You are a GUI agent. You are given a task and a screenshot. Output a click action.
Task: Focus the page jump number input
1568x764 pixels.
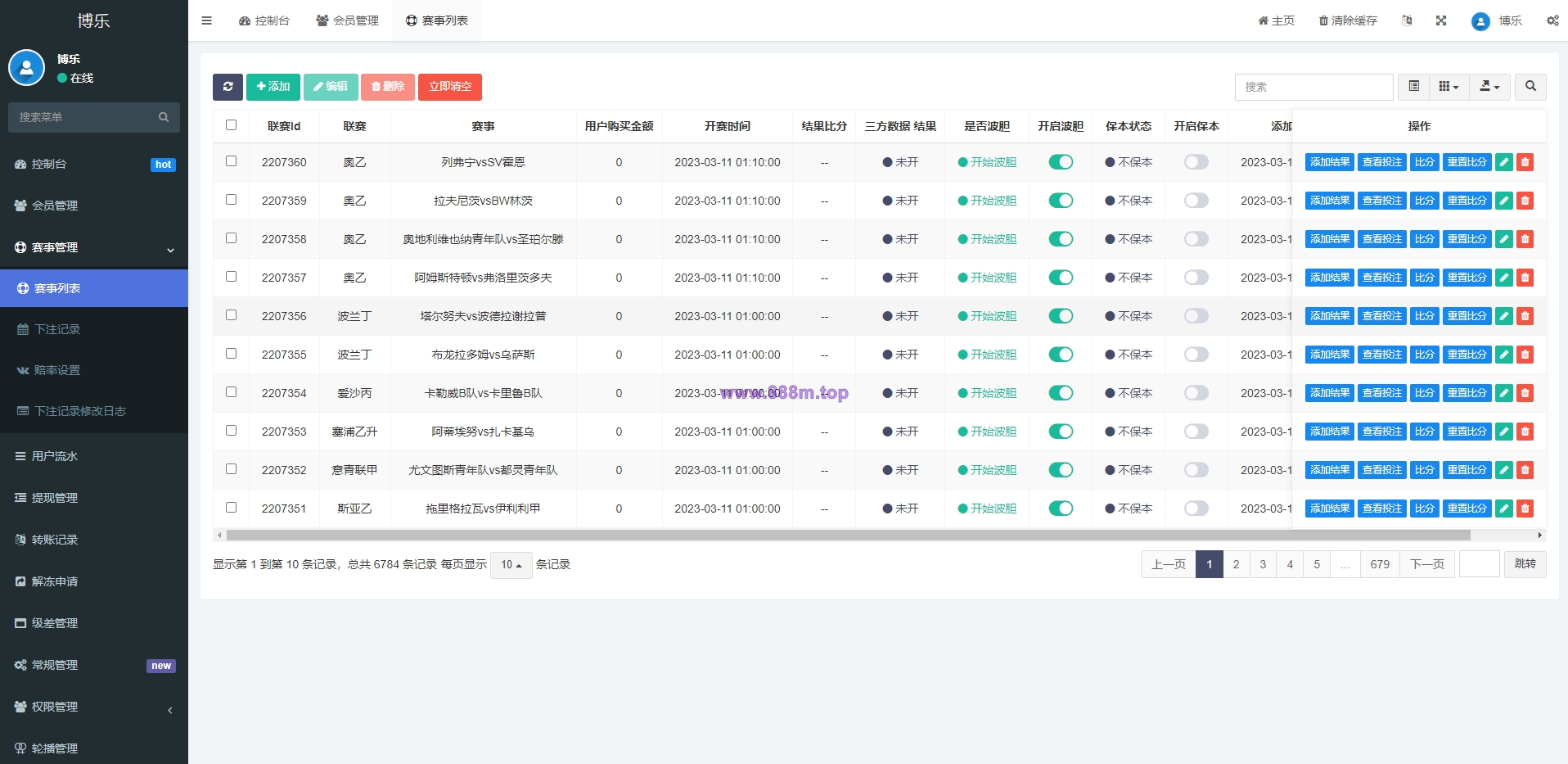(1480, 564)
